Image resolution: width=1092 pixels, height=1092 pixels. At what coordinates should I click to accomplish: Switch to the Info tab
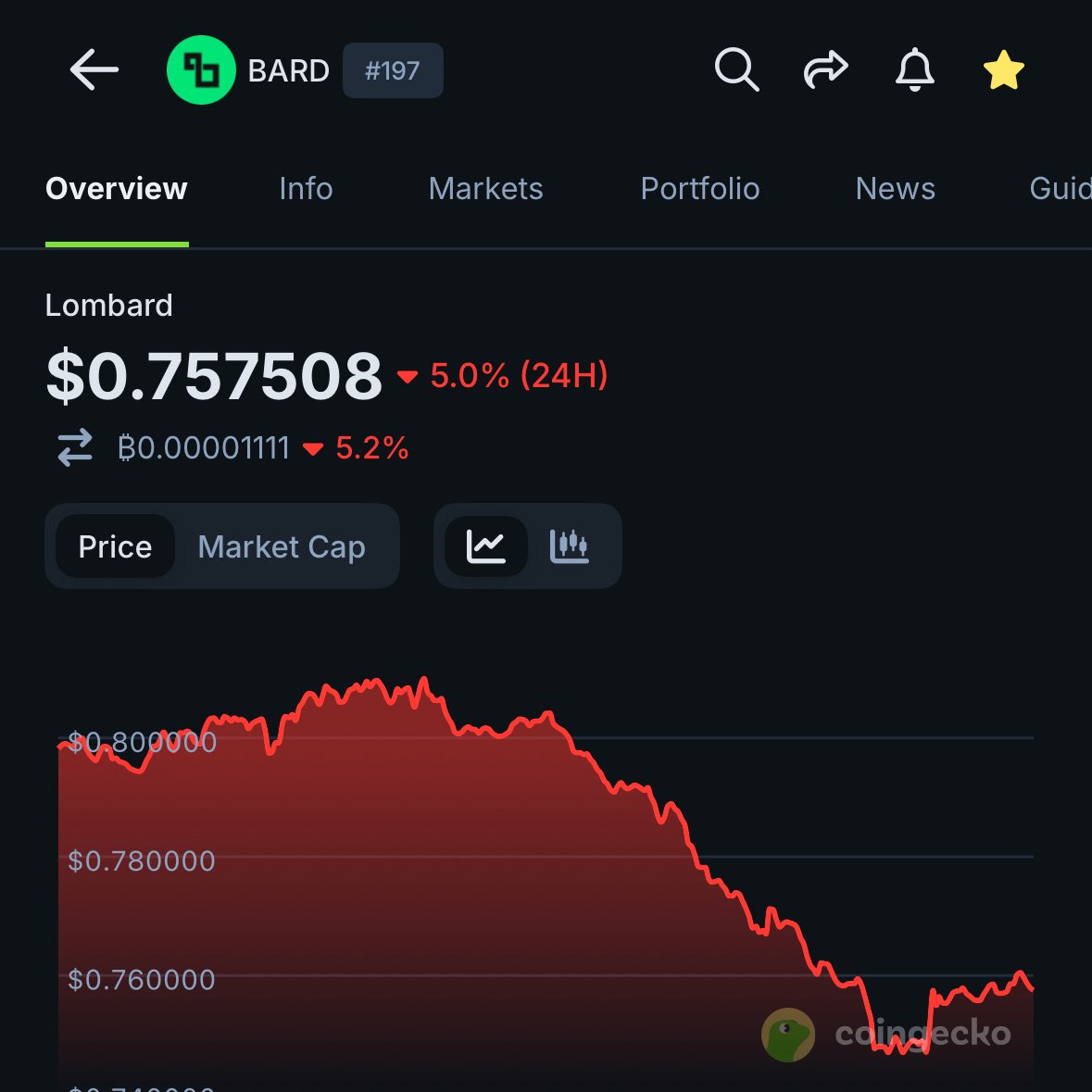[x=306, y=189]
